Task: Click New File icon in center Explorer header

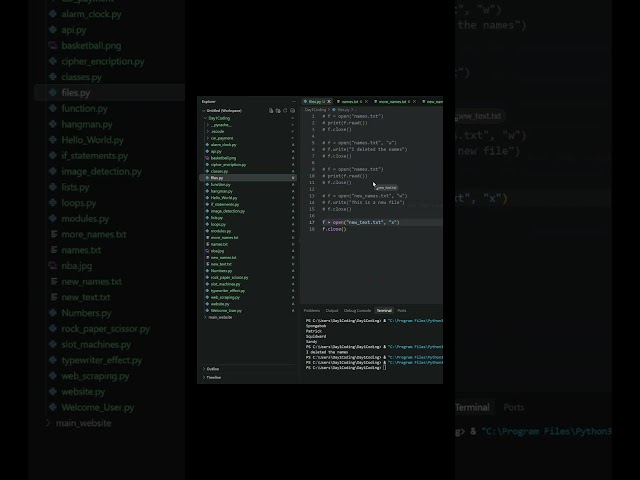Action: point(271,111)
